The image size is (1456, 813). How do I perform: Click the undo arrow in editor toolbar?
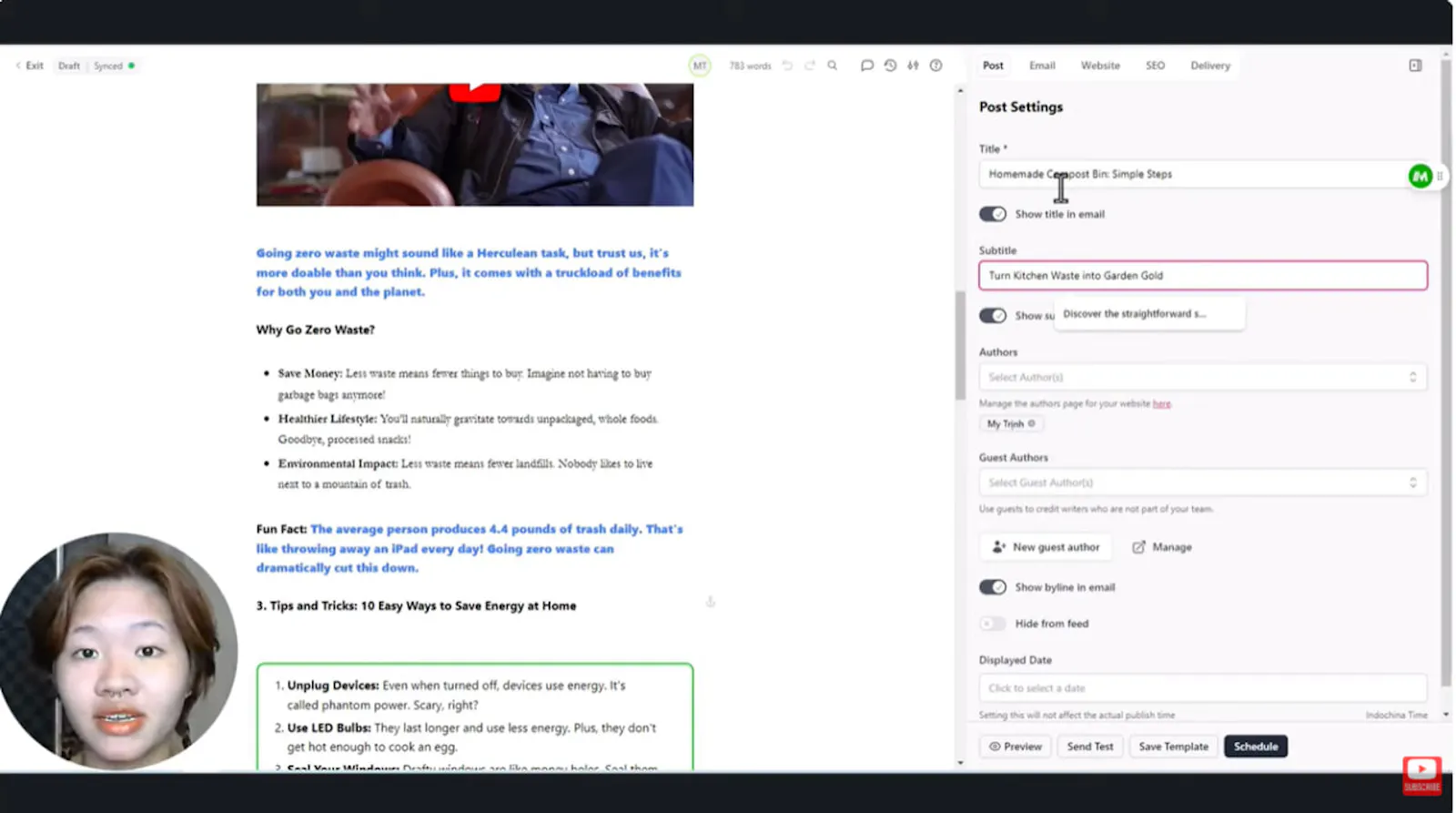point(787,66)
